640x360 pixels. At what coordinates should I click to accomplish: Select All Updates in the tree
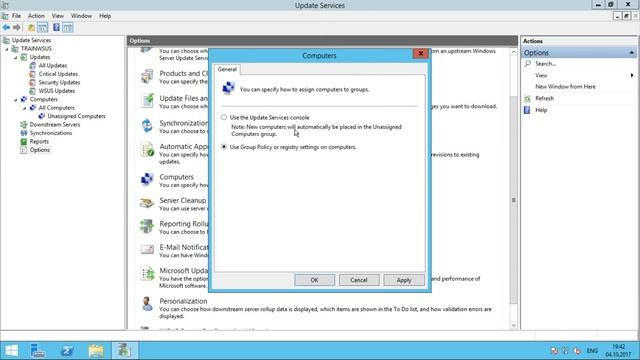pyautogui.click(x=53, y=66)
